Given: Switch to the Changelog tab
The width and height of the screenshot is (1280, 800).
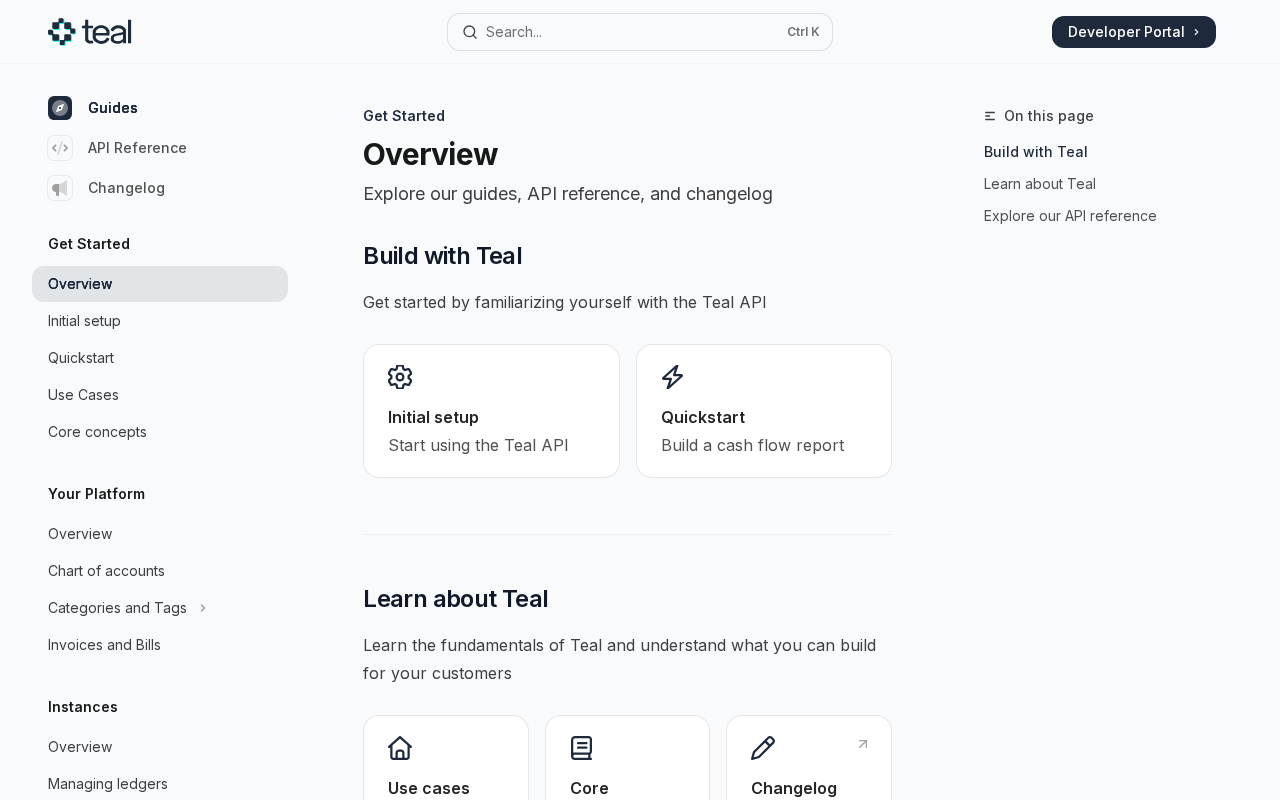Looking at the screenshot, I should click(126, 188).
